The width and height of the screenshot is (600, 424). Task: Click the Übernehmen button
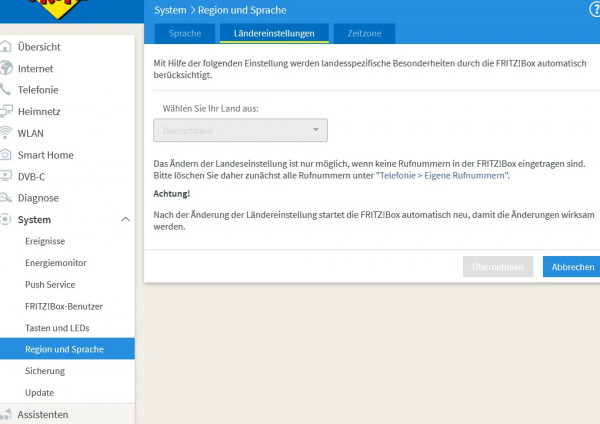[x=498, y=267]
